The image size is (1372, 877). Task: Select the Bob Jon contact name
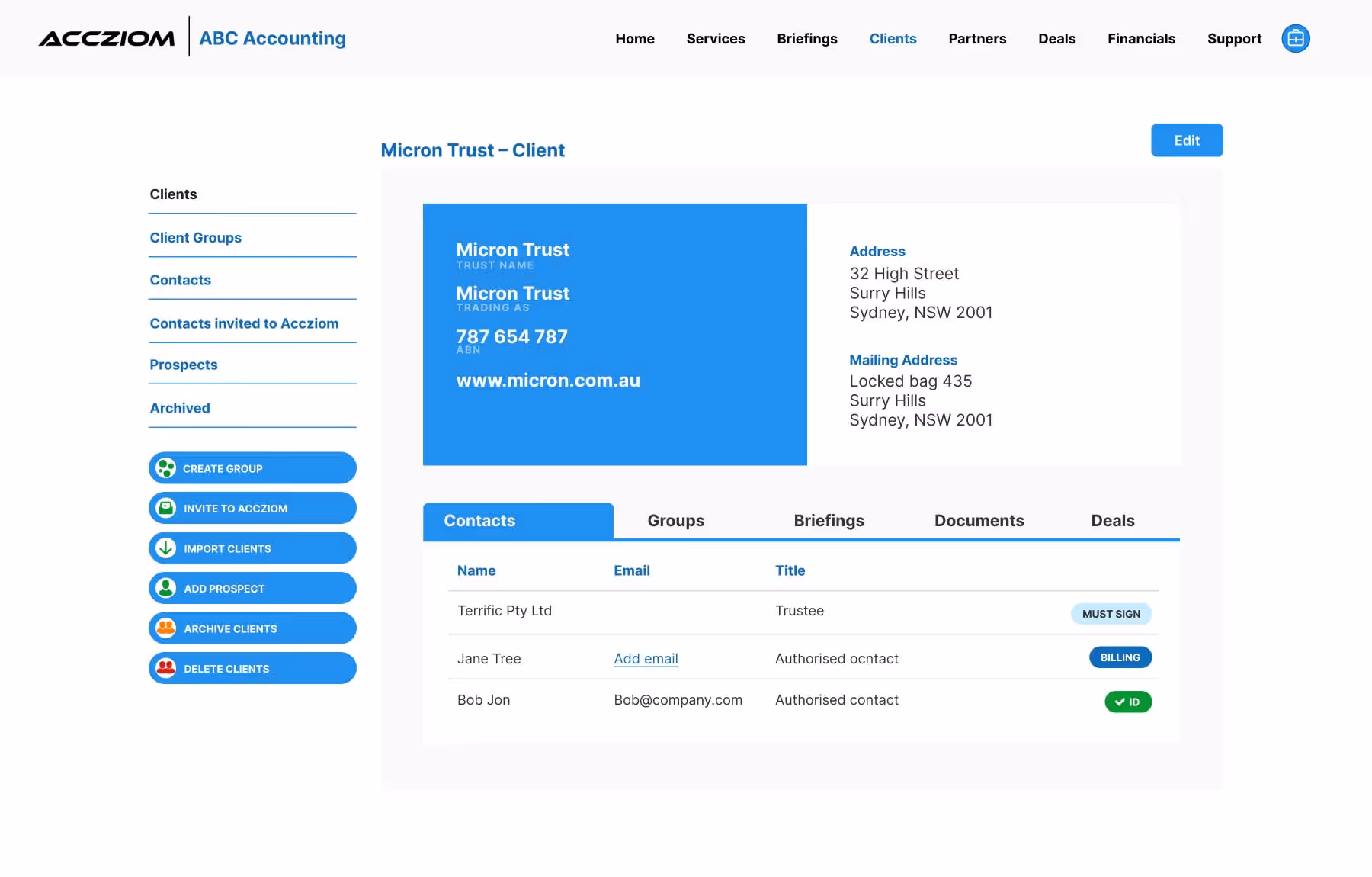click(483, 700)
